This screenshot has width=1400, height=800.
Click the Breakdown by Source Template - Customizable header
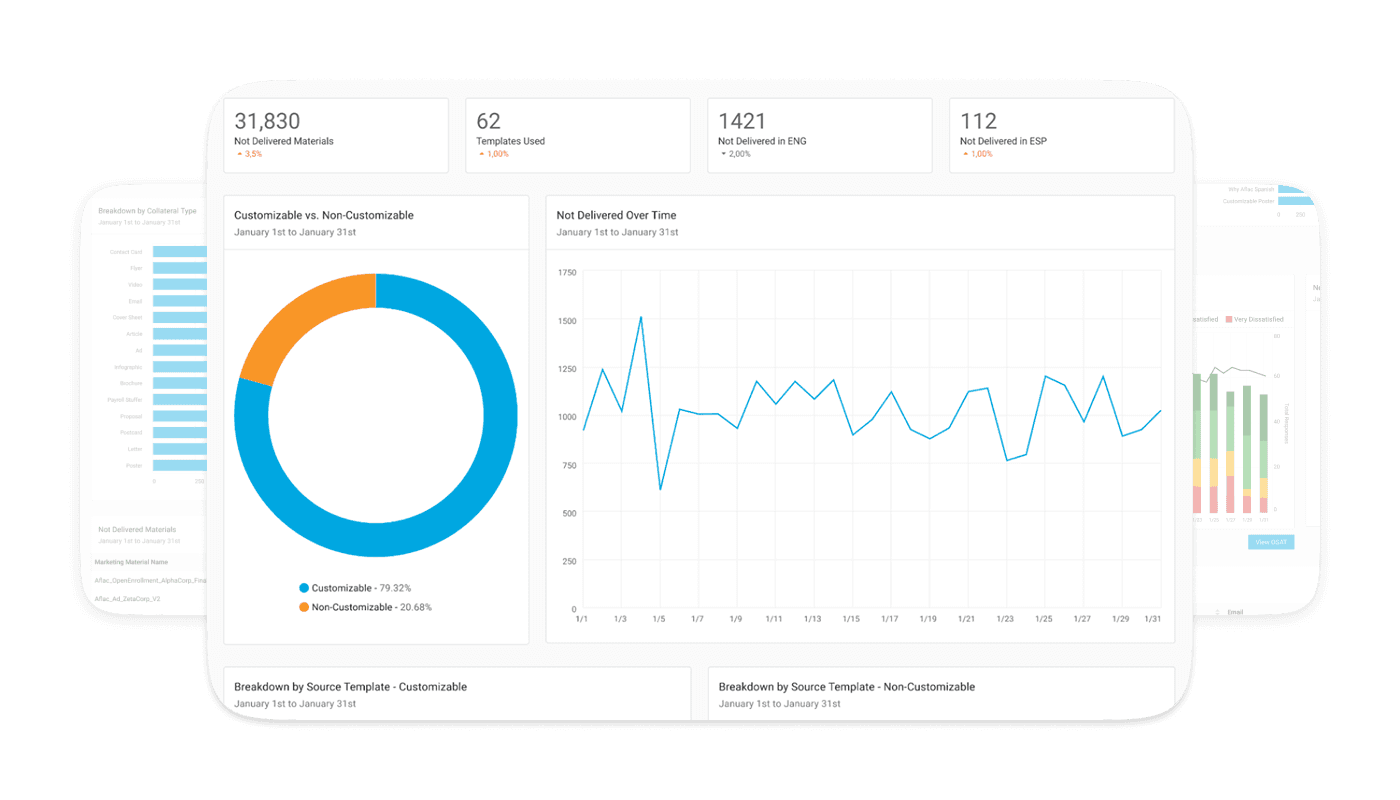[350, 687]
